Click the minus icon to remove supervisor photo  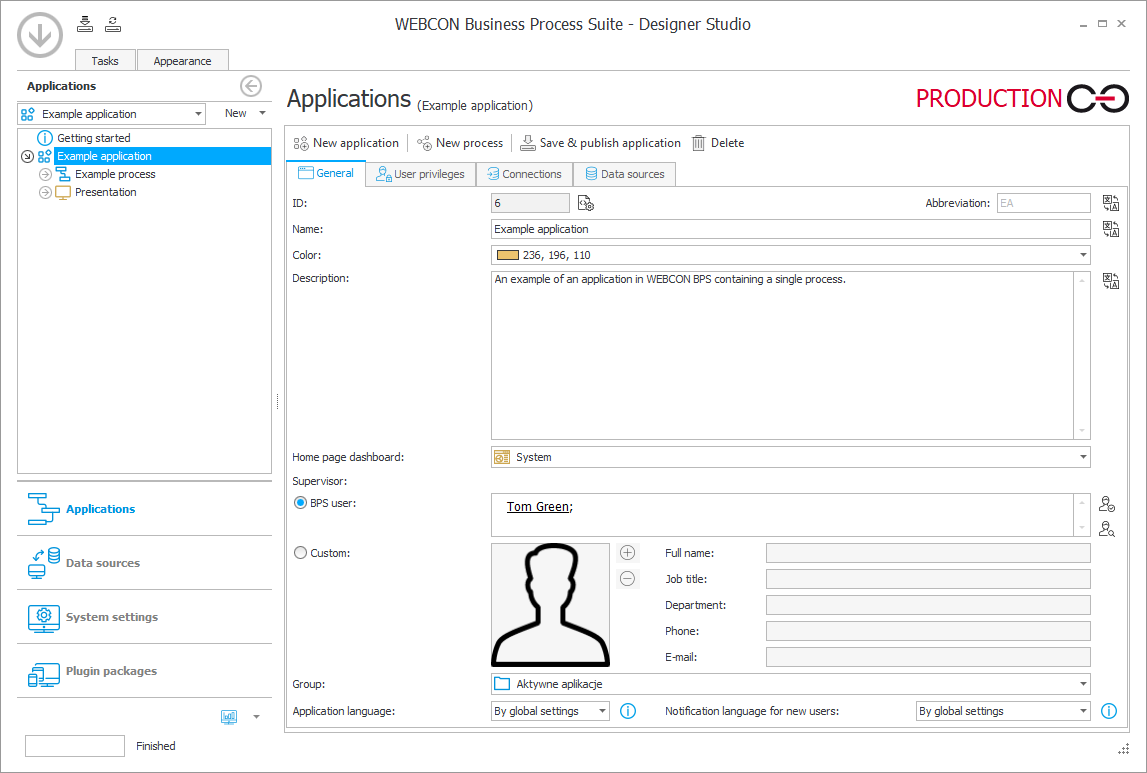pyautogui.click(x=628, y=578)
